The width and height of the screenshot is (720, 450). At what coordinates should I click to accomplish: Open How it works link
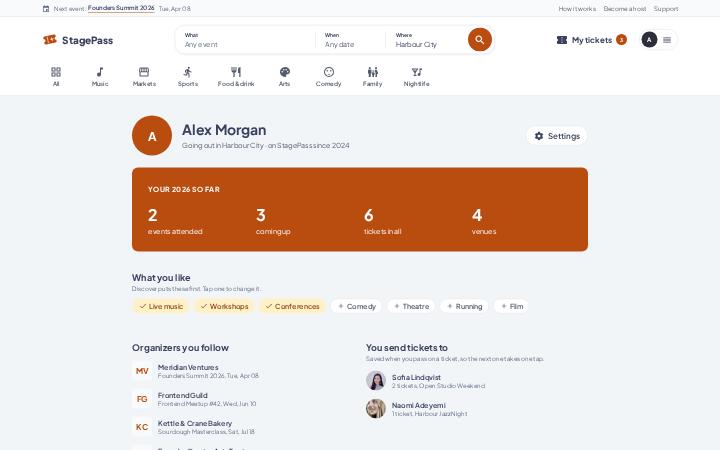click(577, 9)
